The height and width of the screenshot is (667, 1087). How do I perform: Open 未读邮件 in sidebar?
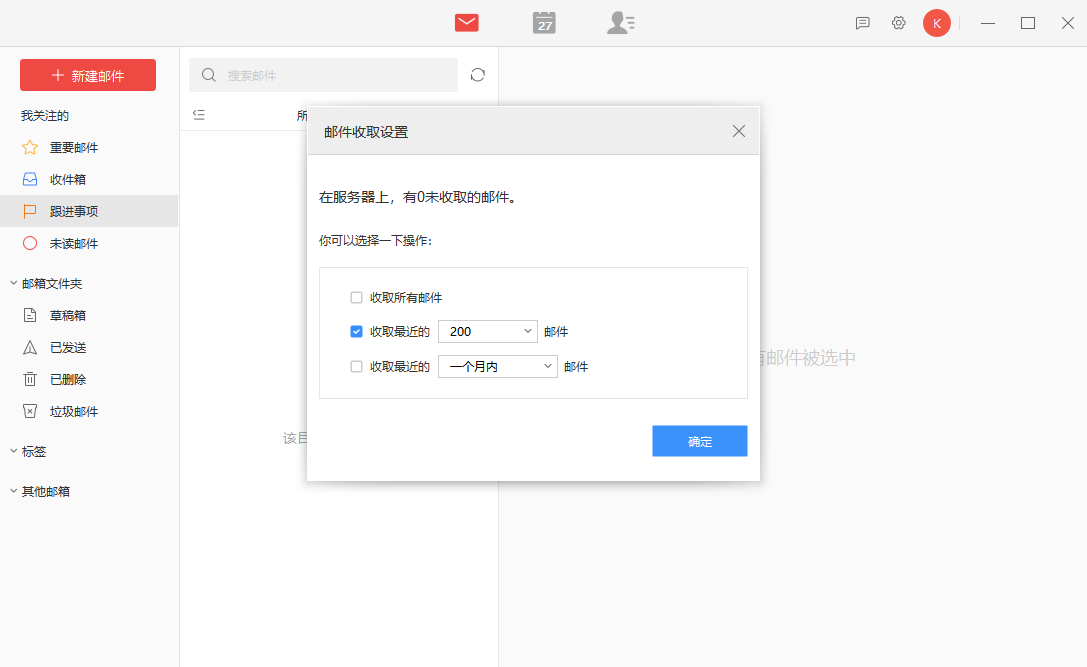(73, 244)
